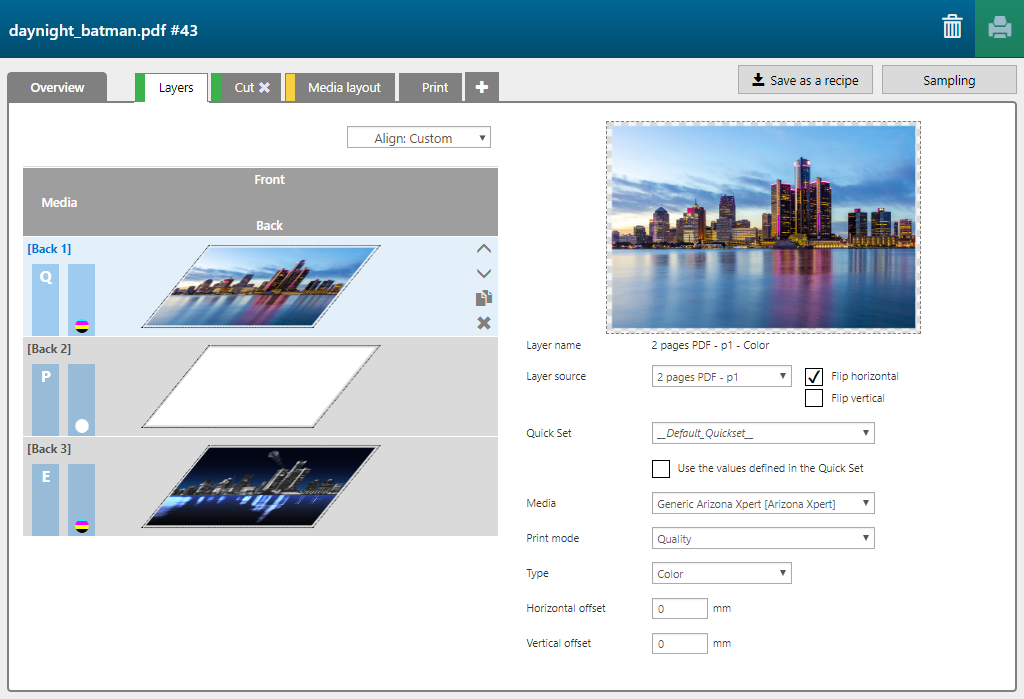The height and width of the screenshot is (699, 1024).
Task: Click the large city skyline preview image
Action: point(763,227)
